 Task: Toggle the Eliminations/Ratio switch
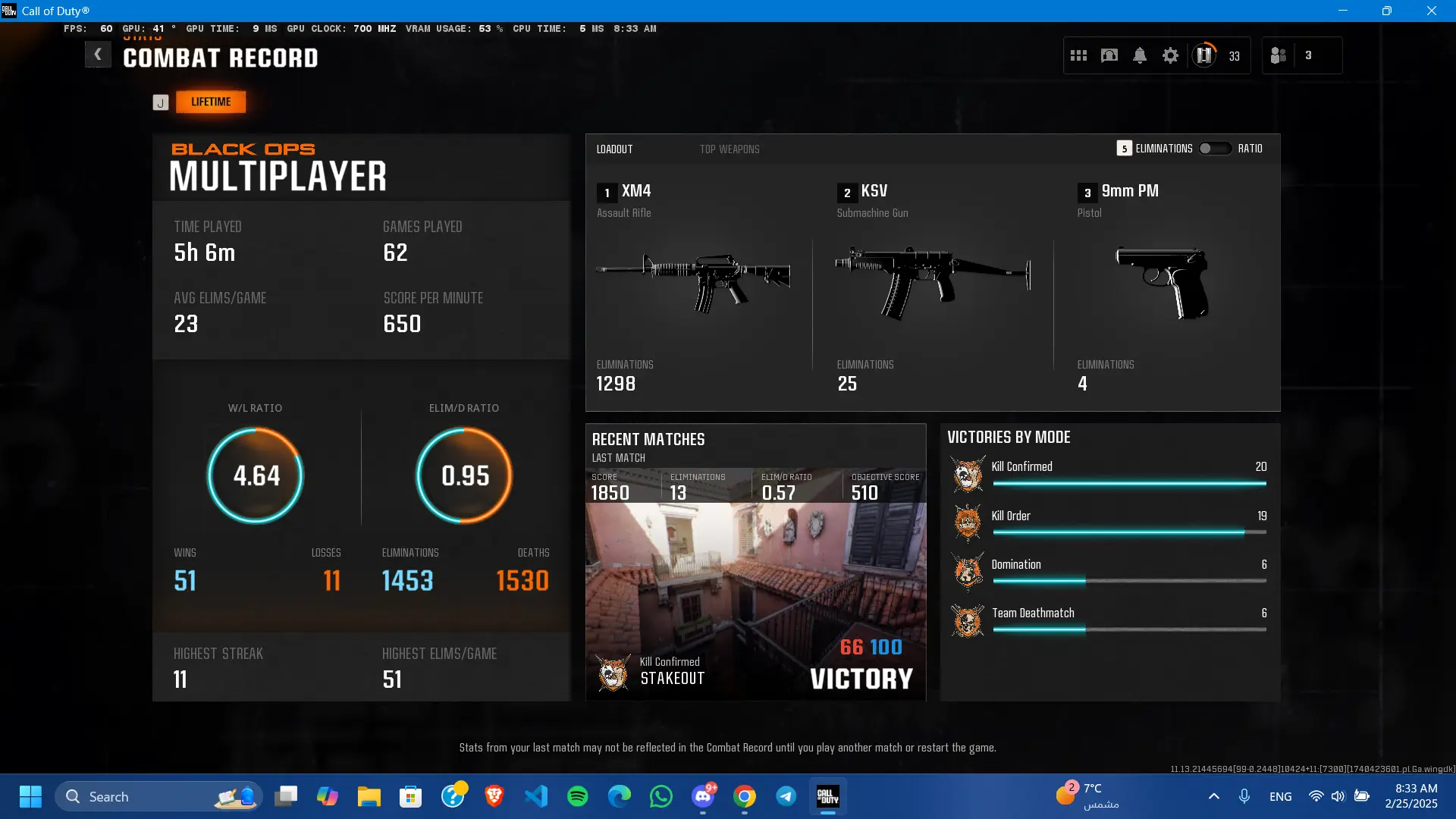pos(1214,149)
